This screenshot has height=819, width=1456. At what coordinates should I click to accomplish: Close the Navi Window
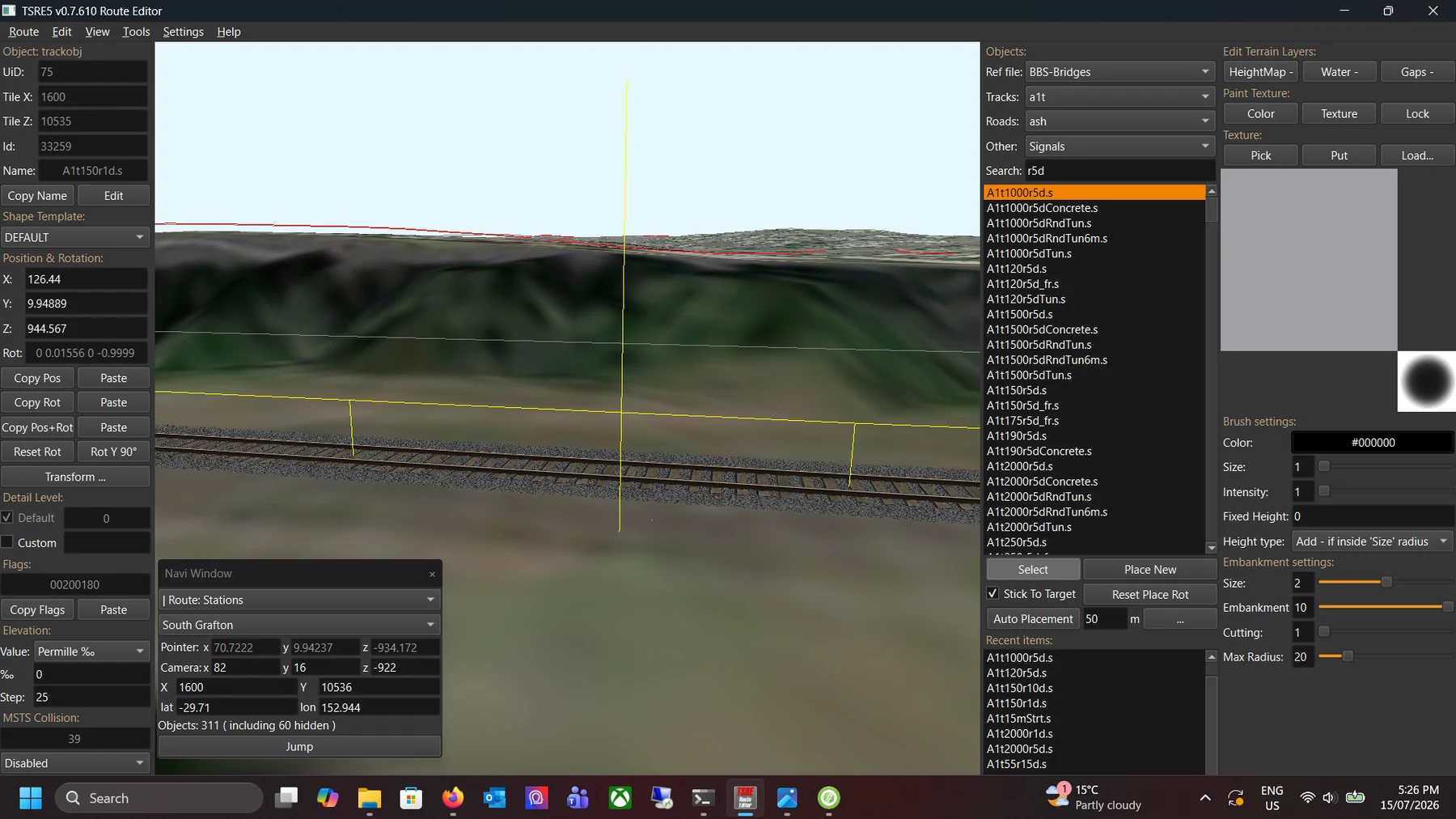click(x=432, y=574)
